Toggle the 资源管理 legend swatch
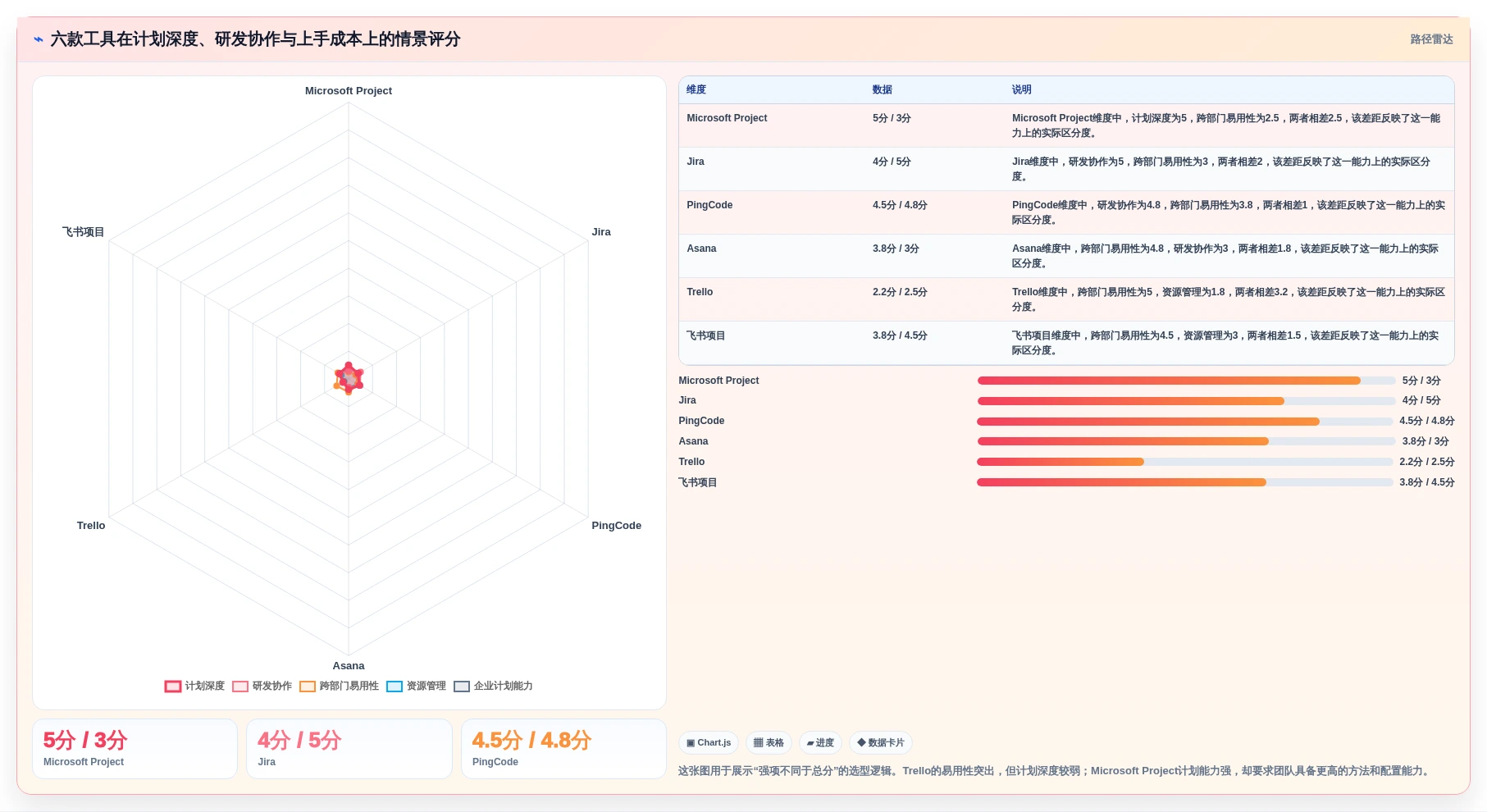 tap(394, 687)
